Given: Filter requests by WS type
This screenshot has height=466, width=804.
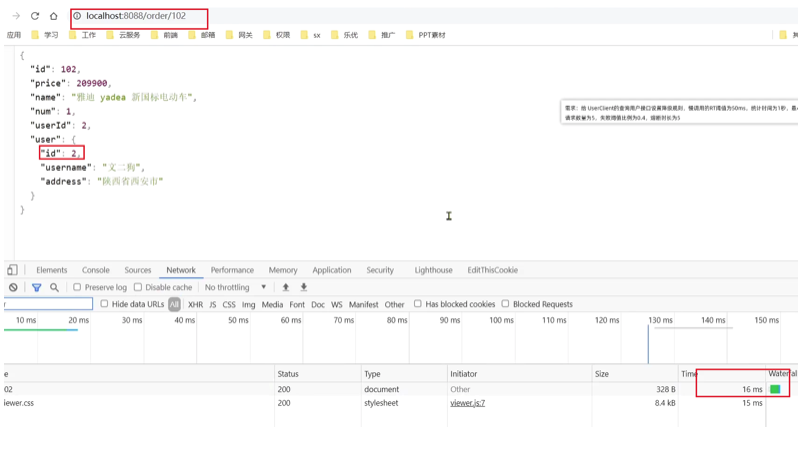Looking at the screenshot, I should [337, 305].
